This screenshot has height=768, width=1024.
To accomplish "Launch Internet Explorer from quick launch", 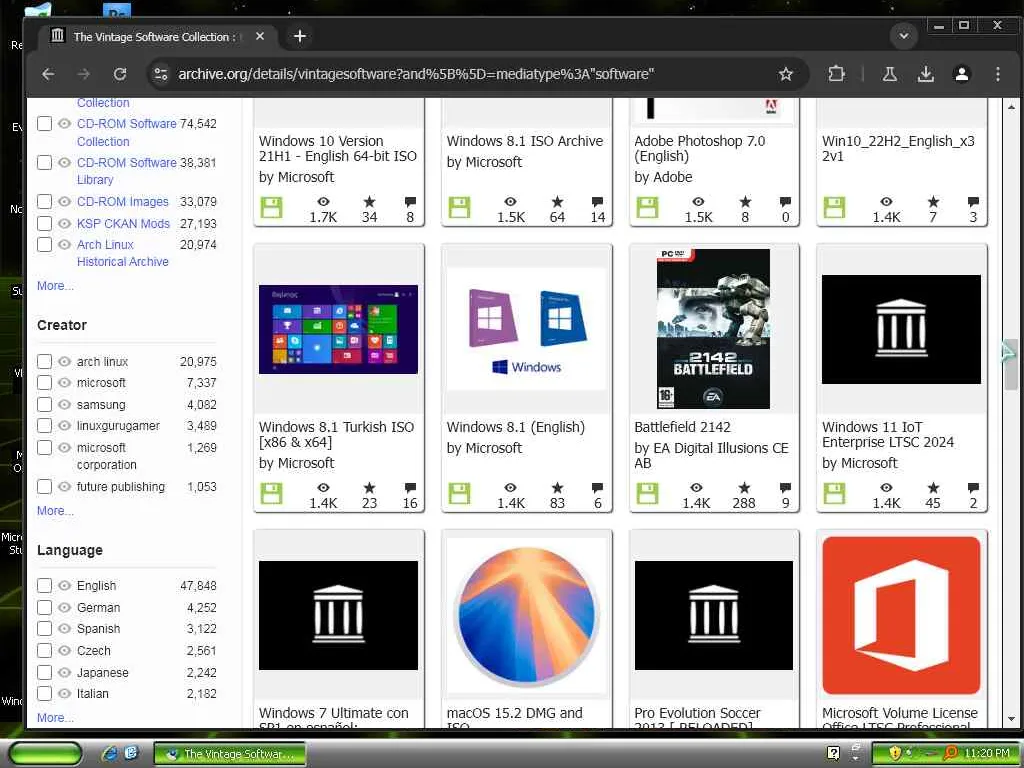I will click(x=109, y=754).
